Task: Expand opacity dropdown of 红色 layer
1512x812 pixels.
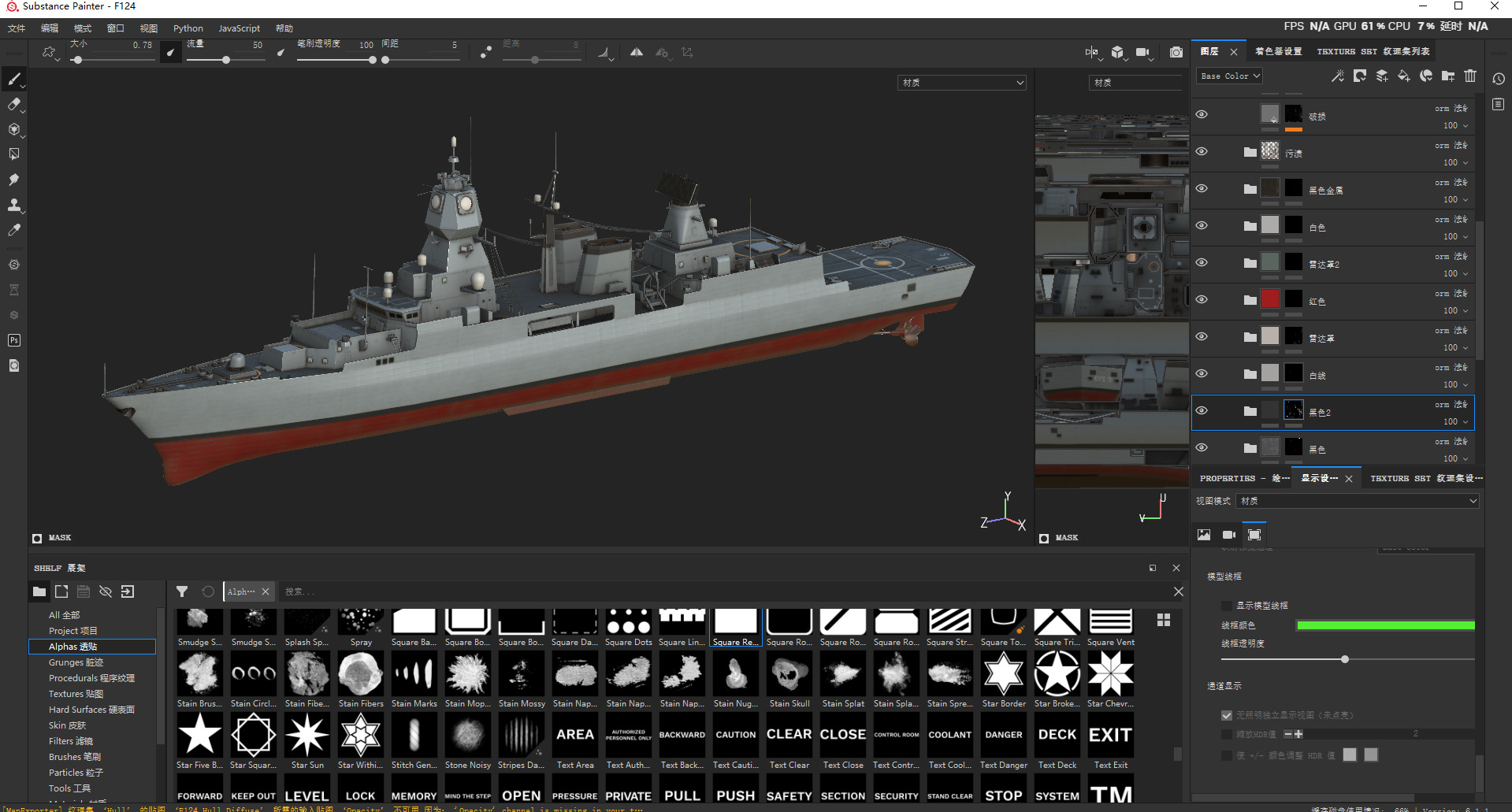Action: pyautogui.click(x=1466, y=310)
